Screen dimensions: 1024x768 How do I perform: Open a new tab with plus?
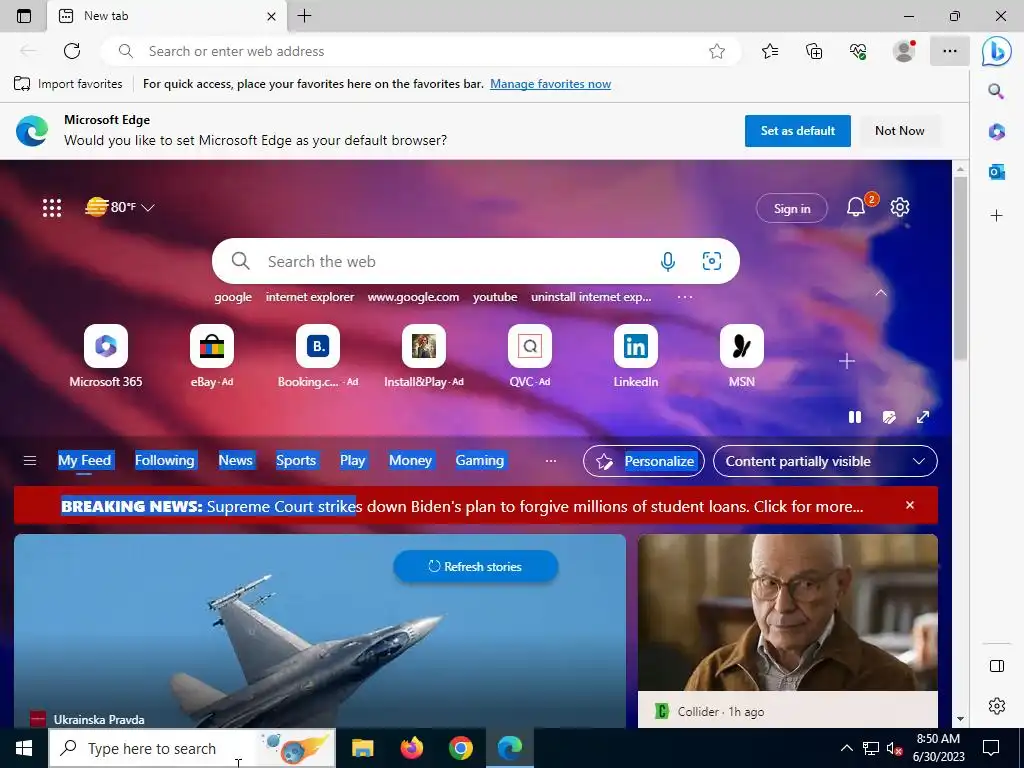point(304,16)
